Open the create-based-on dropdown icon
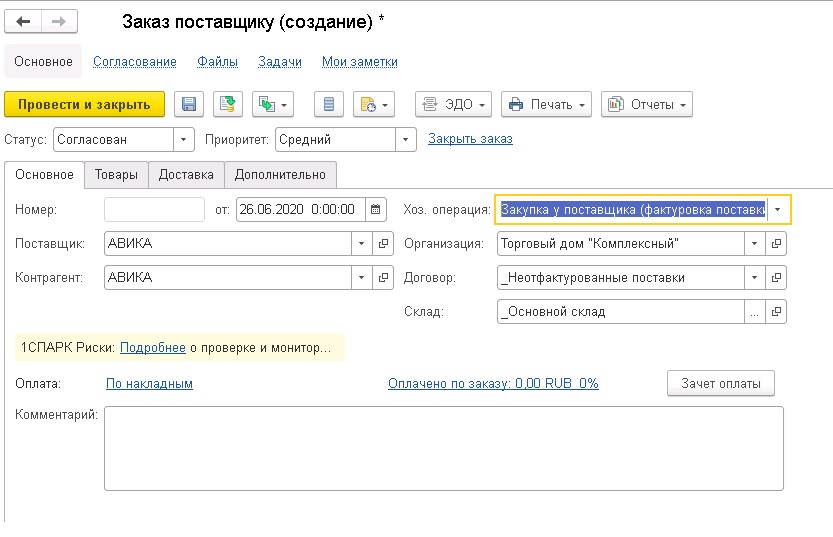833x537 pixels. [273, 104]
